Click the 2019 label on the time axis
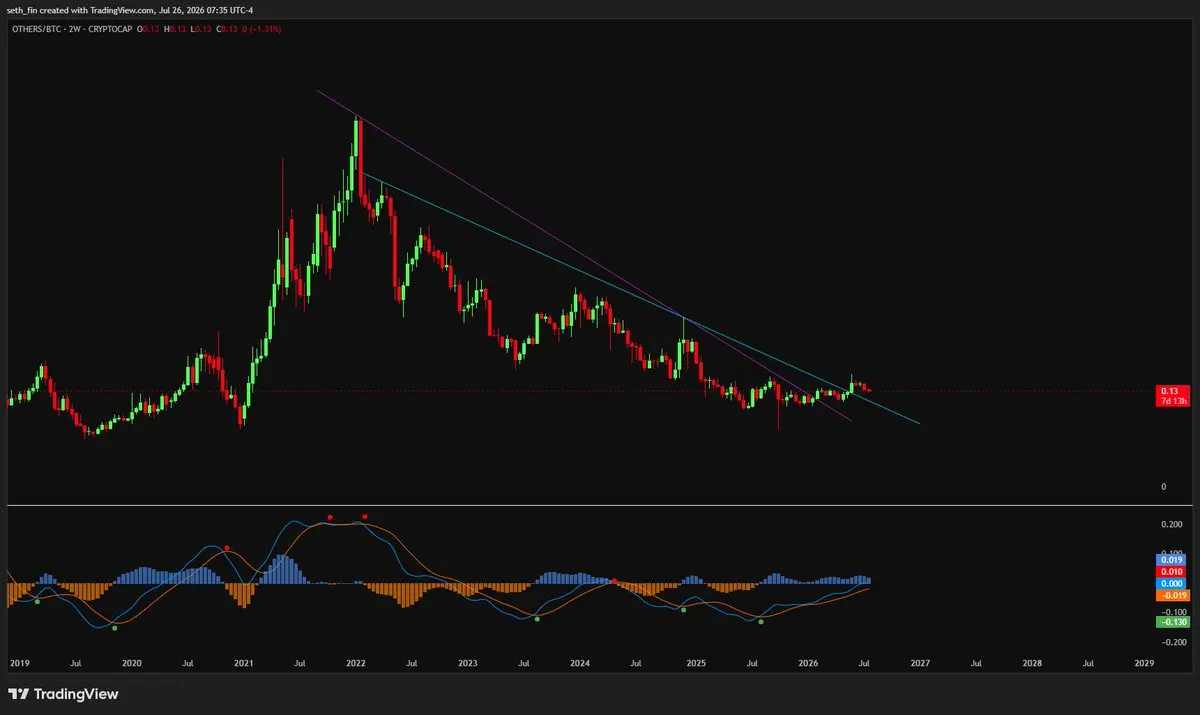Screen dimensions: 1200x715 19,663
